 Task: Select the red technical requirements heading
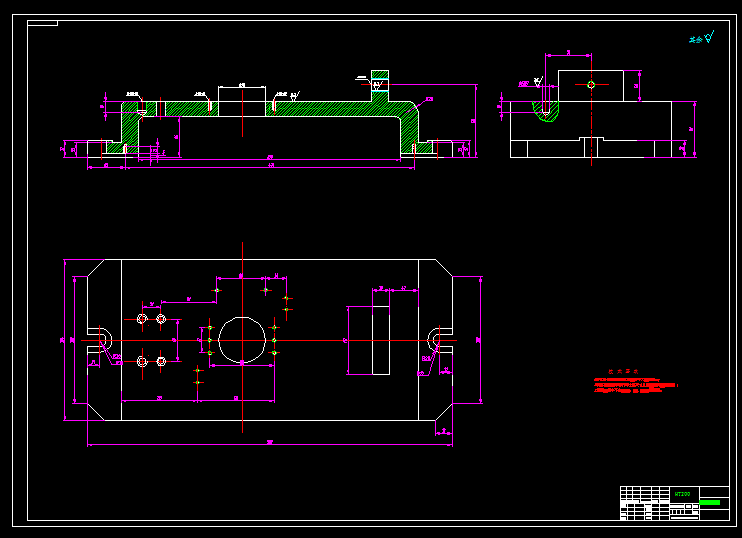click(x=623, y=372)
